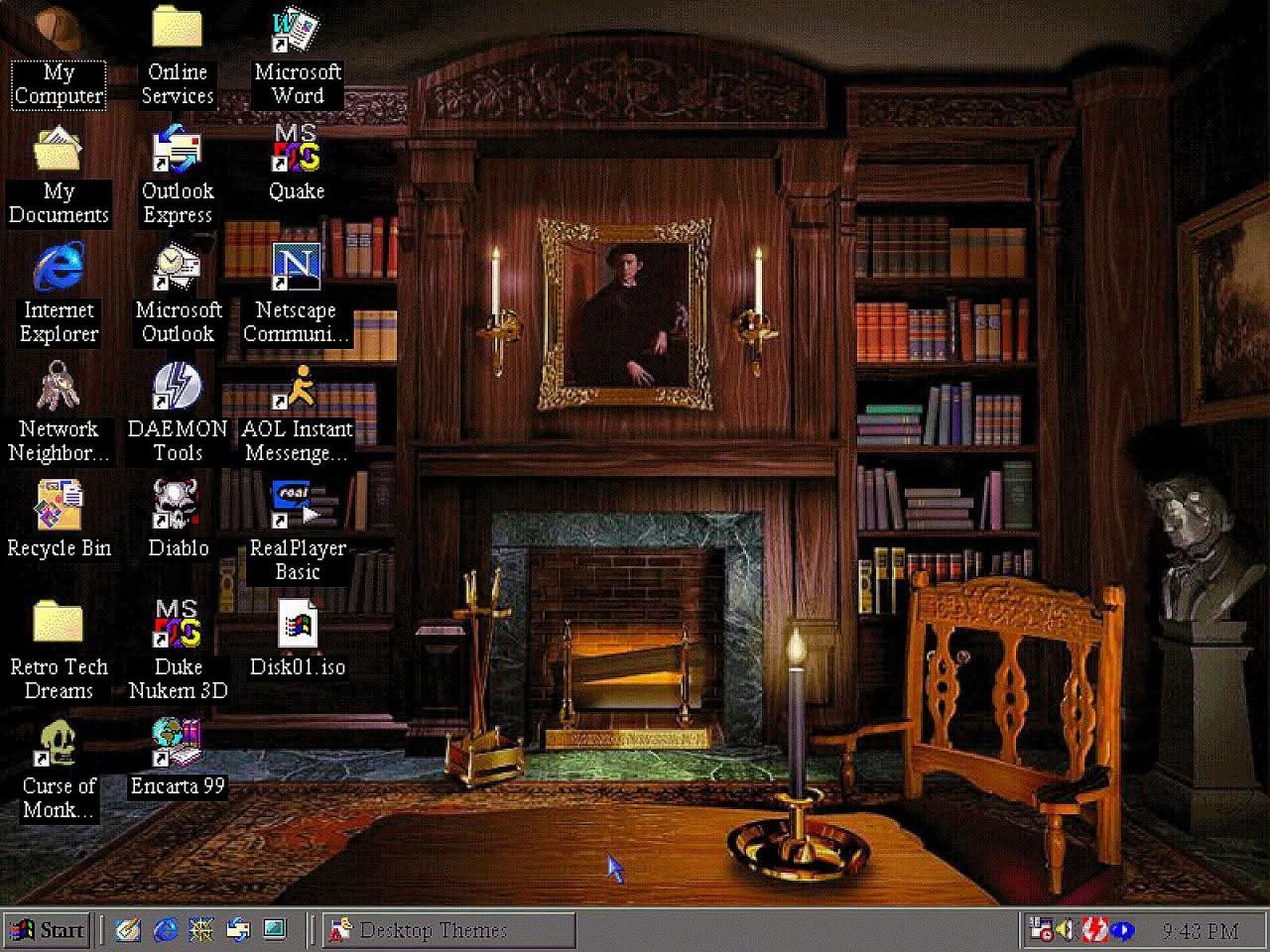Select the Disk01.iso file
Image resolution: width=1270 pixels, height=952 pixels.
tap(297, 640)
